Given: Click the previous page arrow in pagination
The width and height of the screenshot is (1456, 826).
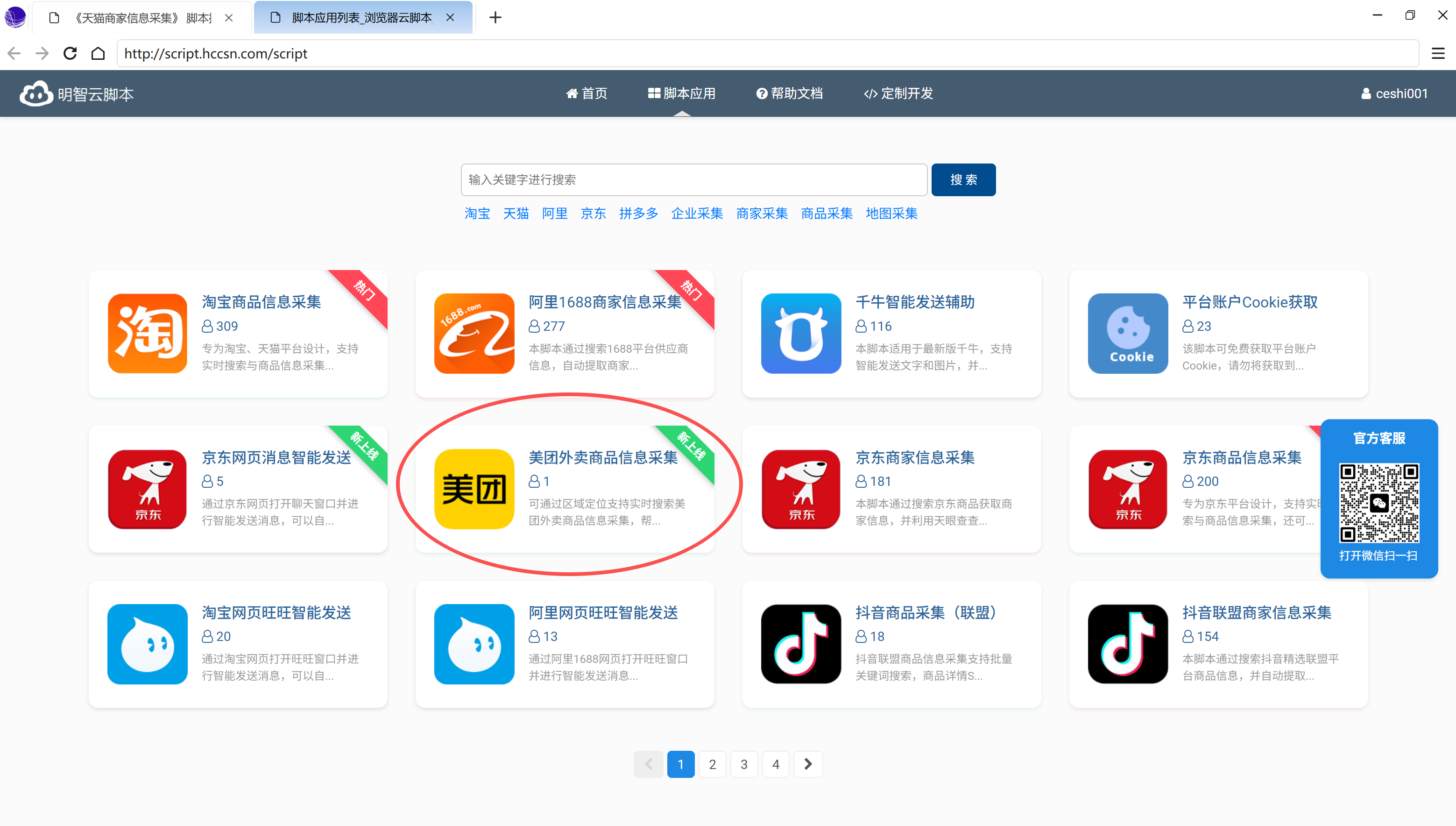Looking at the screenshot, I should pyautogui.click(x=648, y=764).
